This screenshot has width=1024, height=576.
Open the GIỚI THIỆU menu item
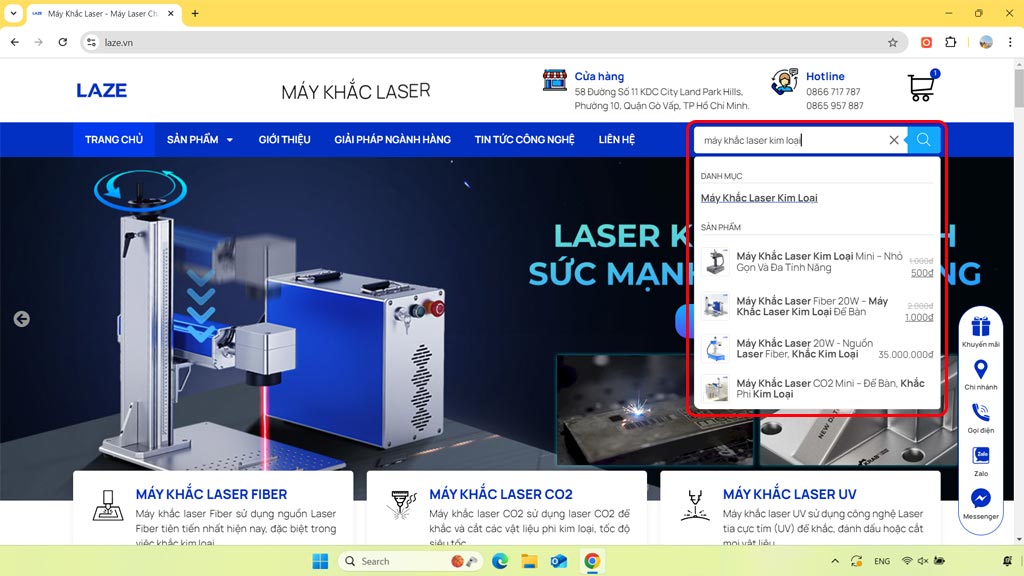click(x=284, y=140)
